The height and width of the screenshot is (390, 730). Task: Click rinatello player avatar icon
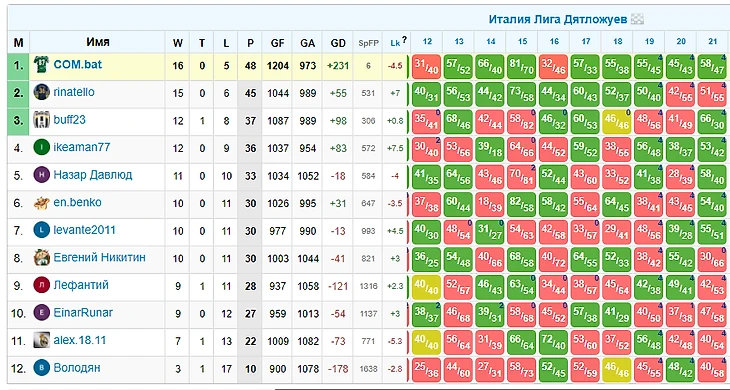click(x=41, y=92)
